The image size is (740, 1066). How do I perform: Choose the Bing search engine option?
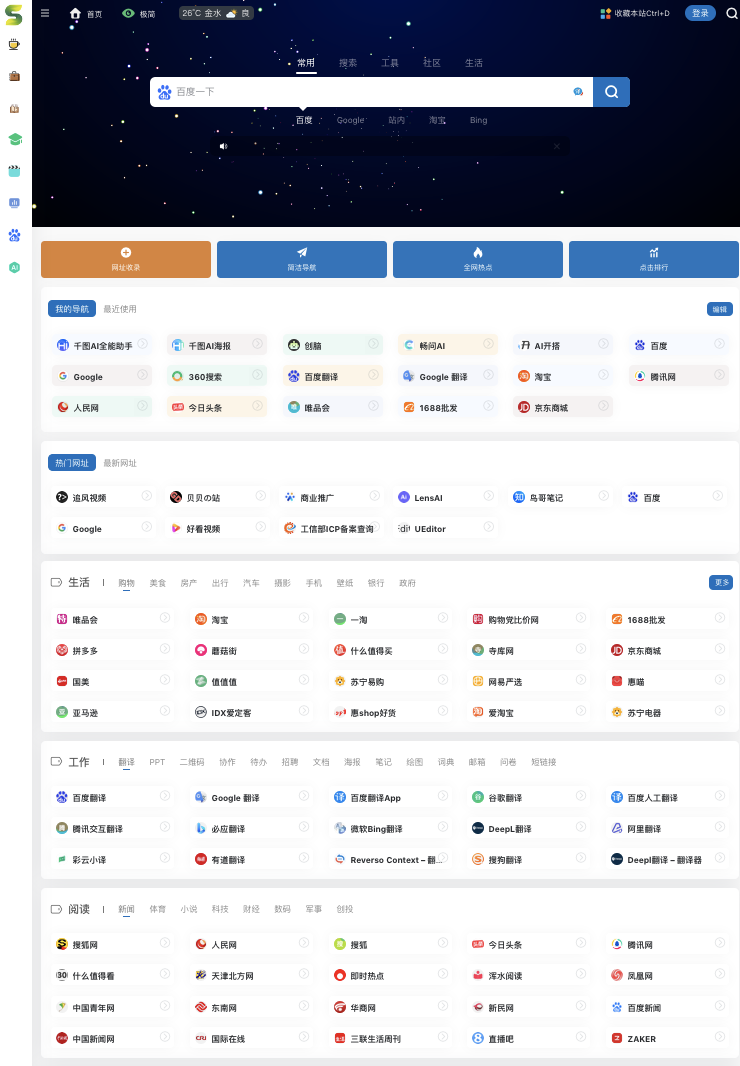click(x=479, y=120)
